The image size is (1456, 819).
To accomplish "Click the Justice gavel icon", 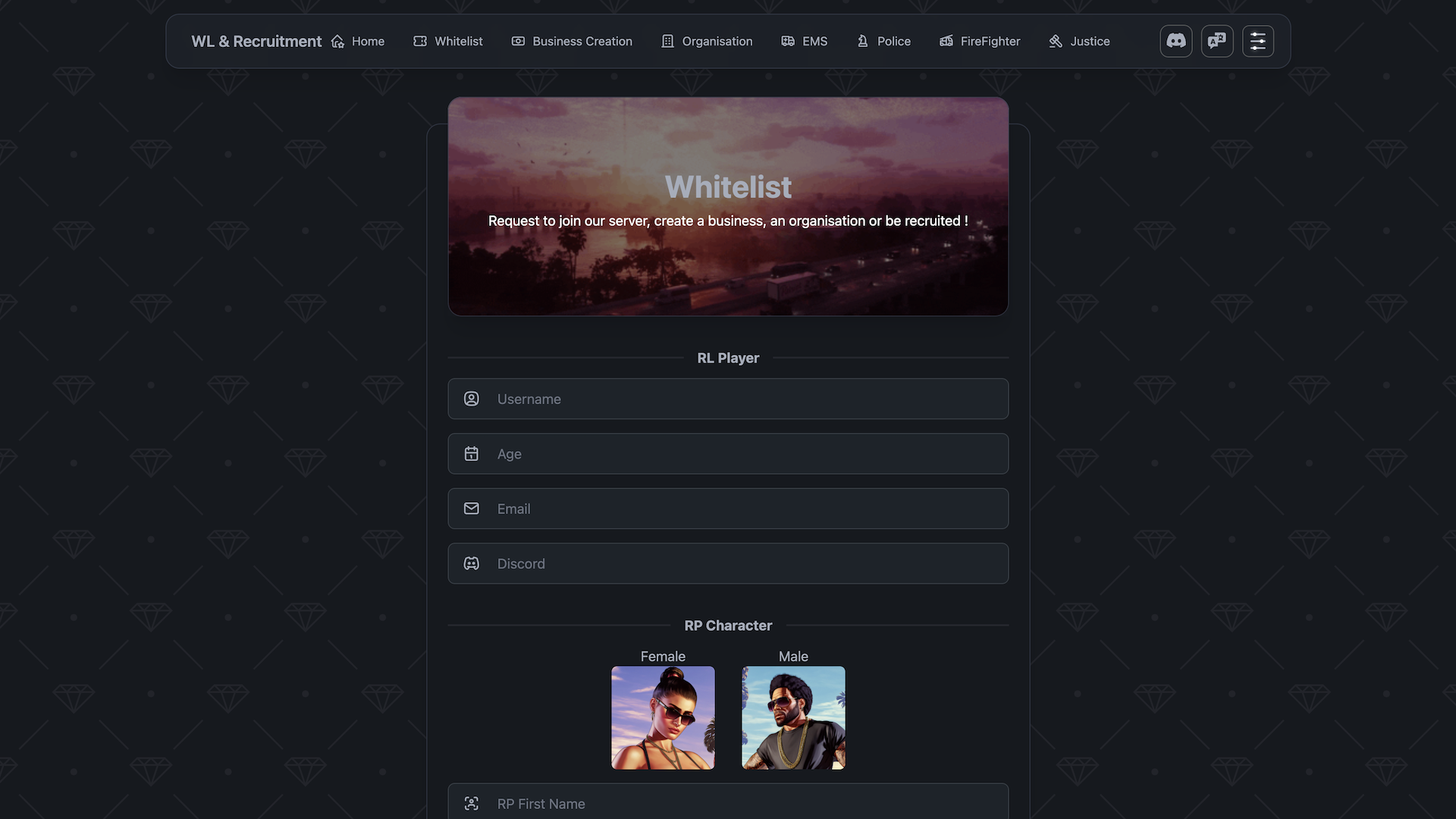I will point(1056,41).
